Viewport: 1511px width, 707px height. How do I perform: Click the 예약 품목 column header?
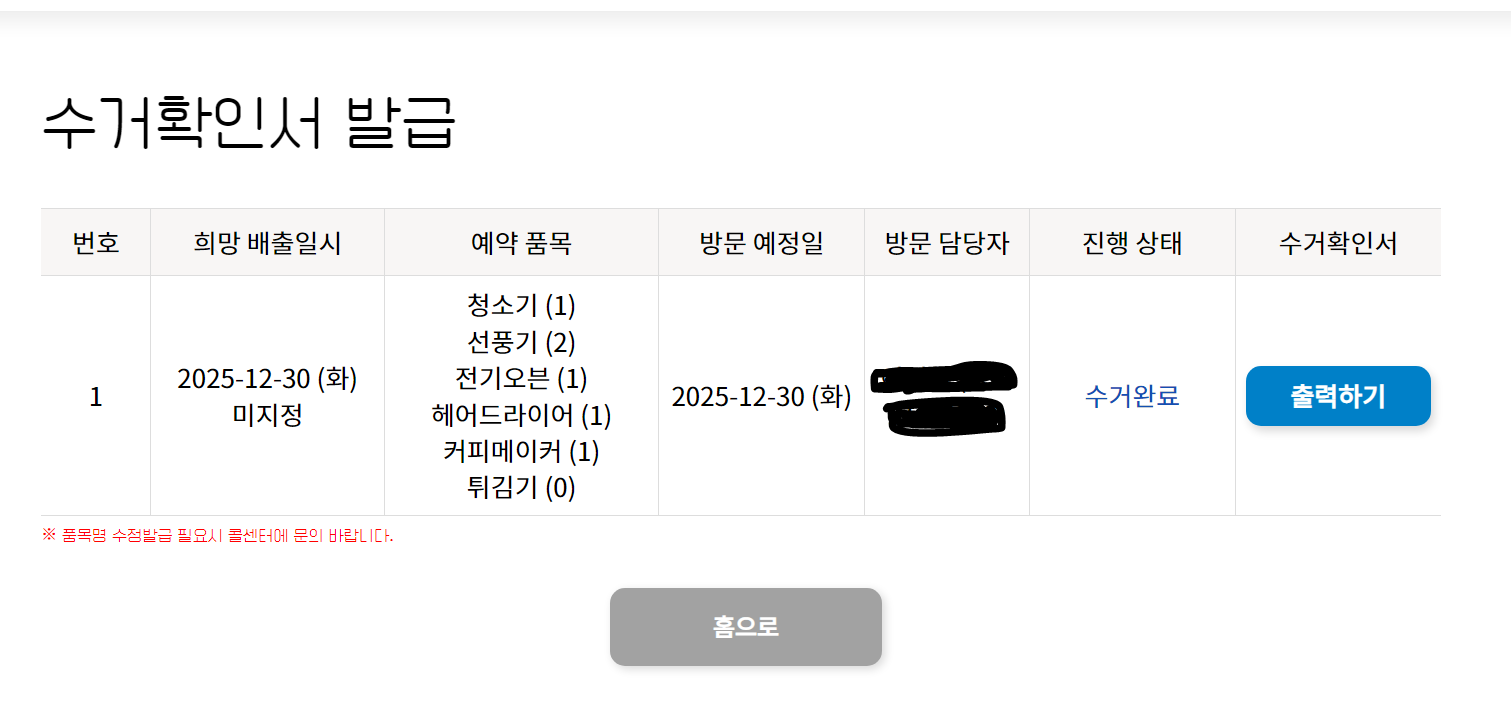(x=521, y=243)
